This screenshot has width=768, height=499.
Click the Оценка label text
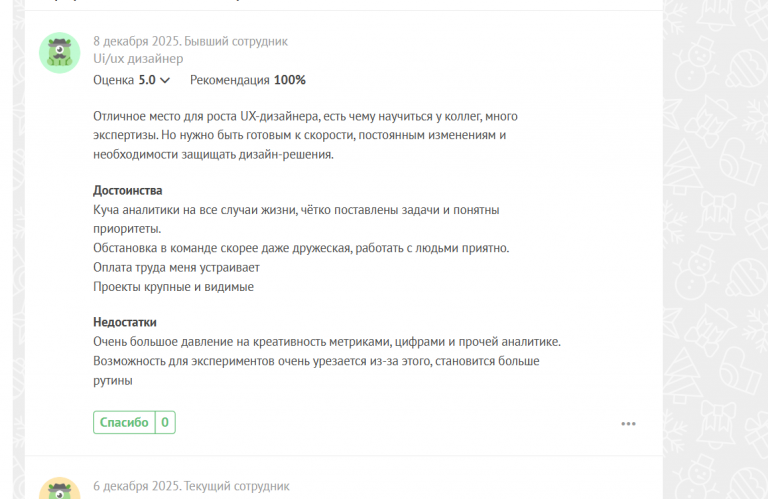[113, 80]
